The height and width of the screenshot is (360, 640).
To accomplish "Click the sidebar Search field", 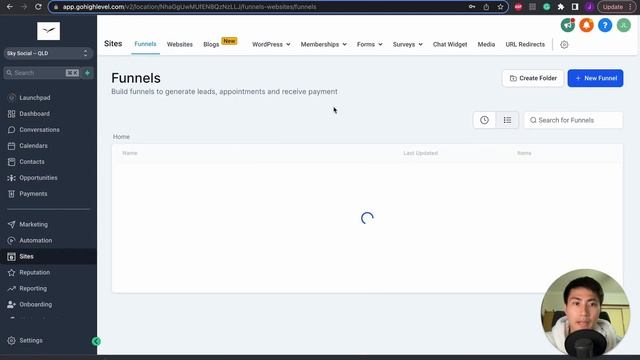I will click(x=42, y=73).
